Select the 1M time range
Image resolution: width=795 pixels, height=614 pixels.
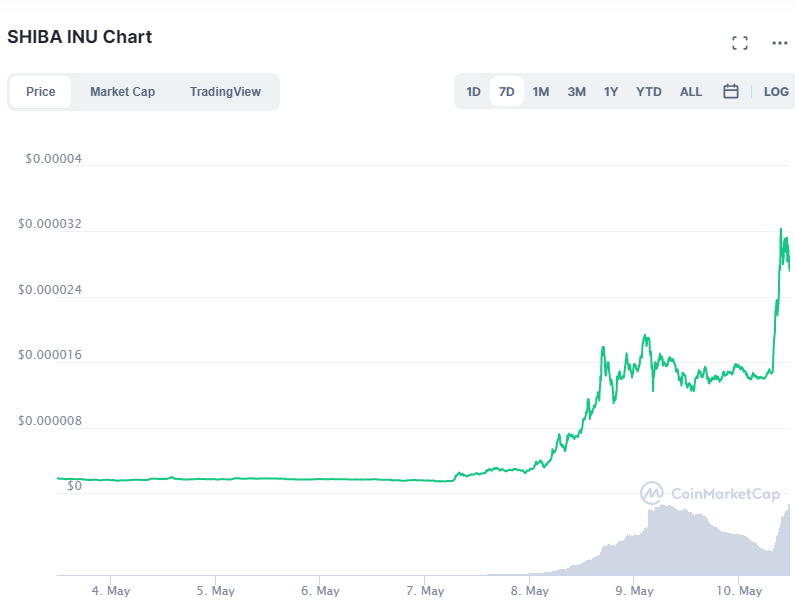pyautogui.click(x=540, y=92)
